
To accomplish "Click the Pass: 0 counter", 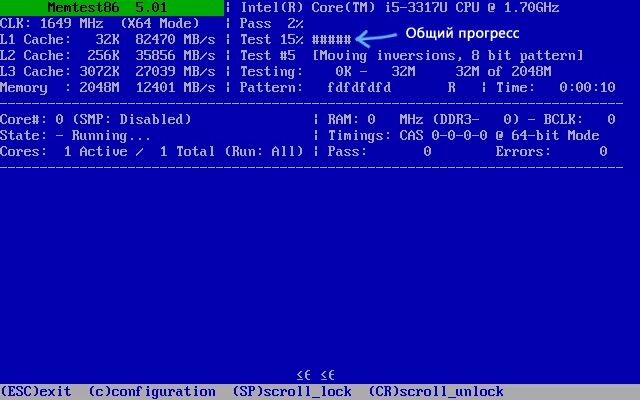I will point(380,151).
